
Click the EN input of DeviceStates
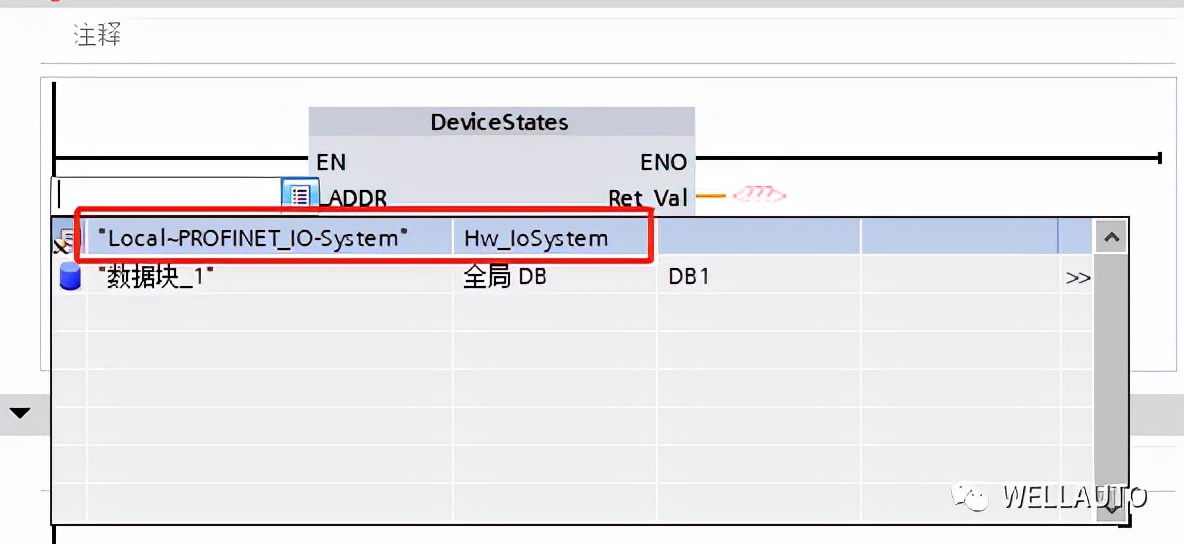pos(331,162)
